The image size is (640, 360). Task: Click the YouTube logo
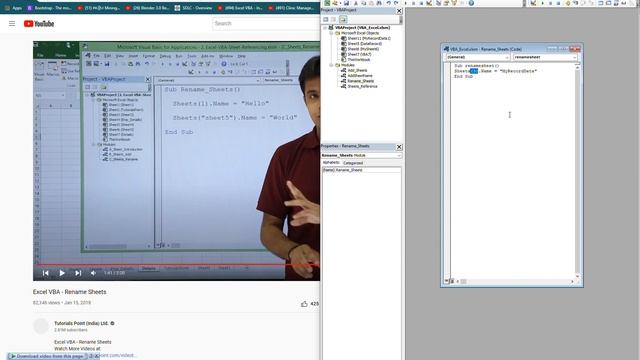pyautogui.click(x=39, y=24)
